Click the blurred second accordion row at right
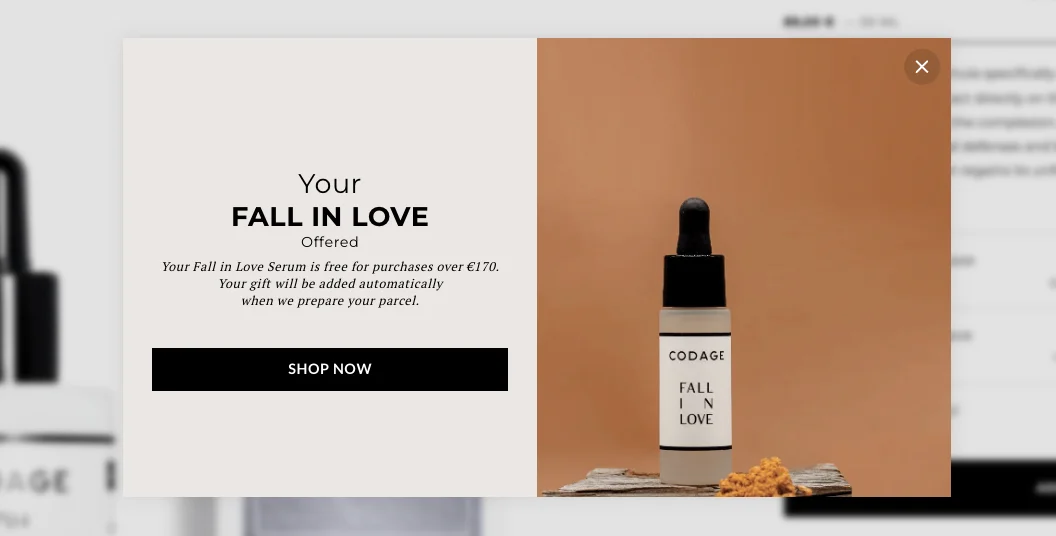The width and height of the screenshot is (1056, 536). (x=1003, y=348)
